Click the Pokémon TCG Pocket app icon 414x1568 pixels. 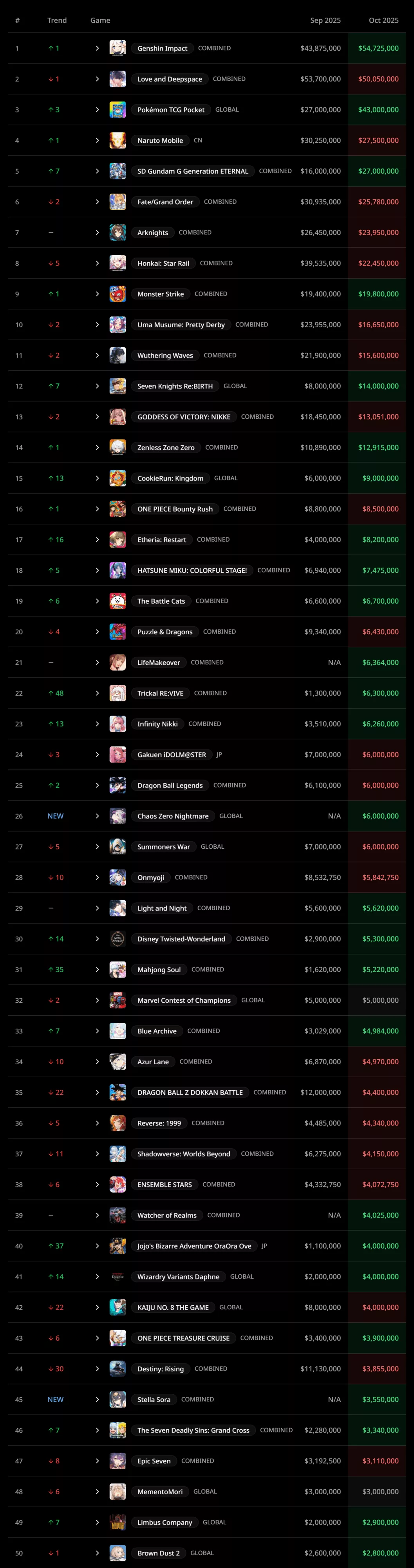click(x=118, y=110)
